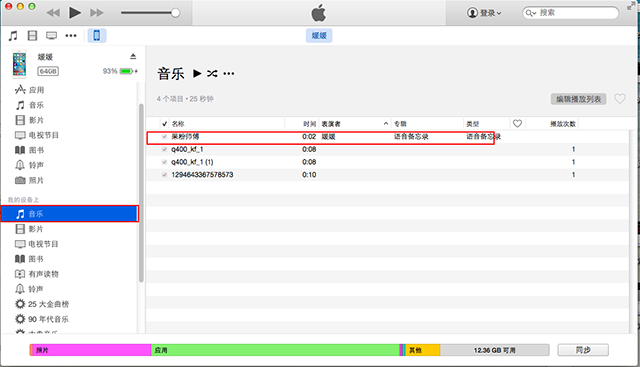Click the heart loved column header
The width and height of the screenshot is (640, 367).
tap(517, 123)
